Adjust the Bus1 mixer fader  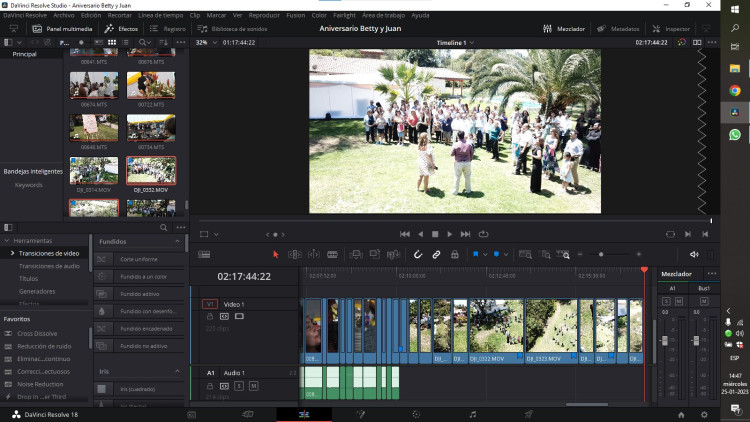tap(696, 341)
